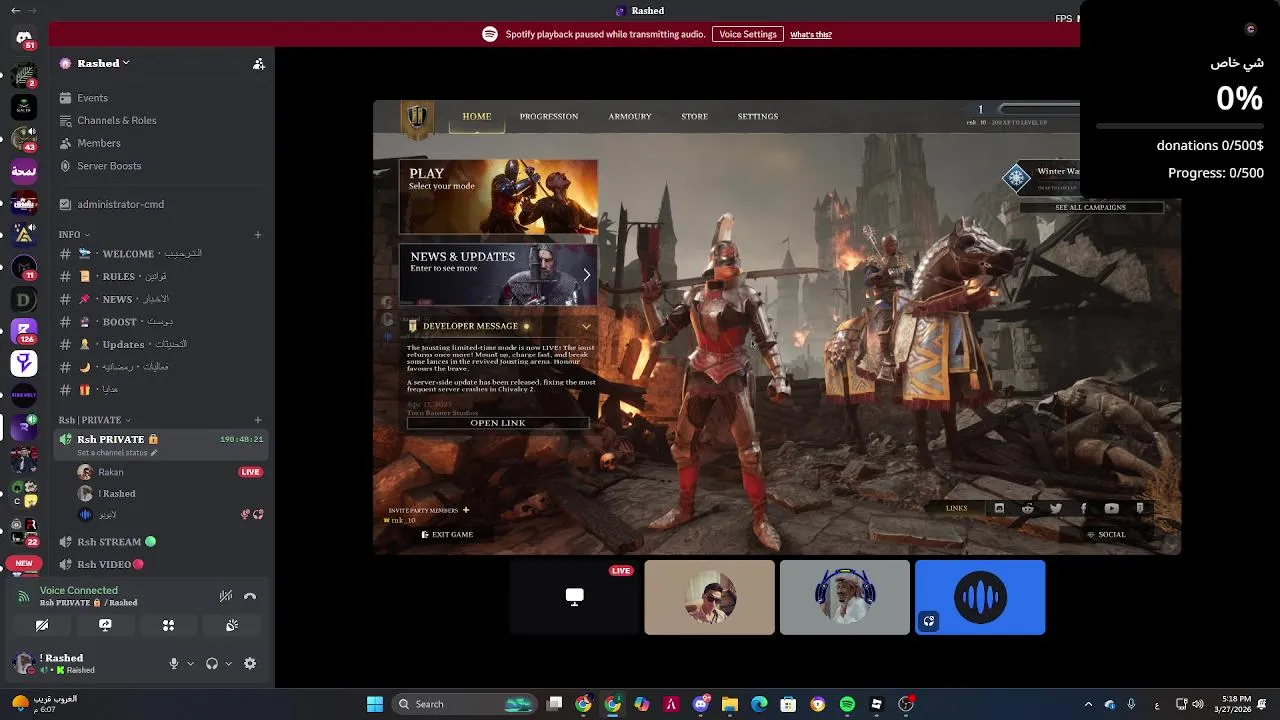Join the Rsh VIDEO voice channel
This screenshot has height=720, width=1280.
(x=162, y=564)
